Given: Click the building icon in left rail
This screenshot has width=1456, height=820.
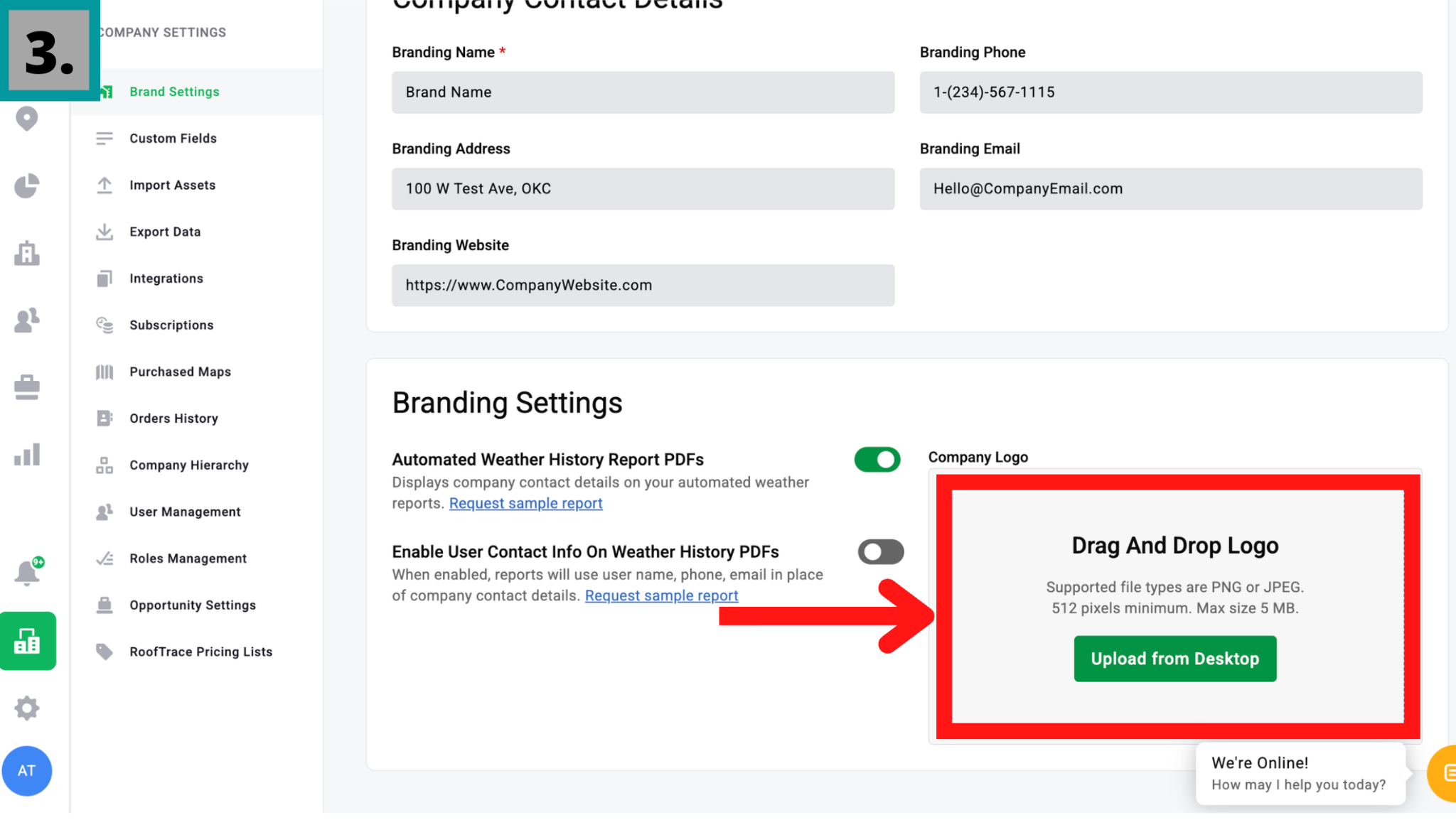Looking at the screenshot, I should (x=27, y=253).
